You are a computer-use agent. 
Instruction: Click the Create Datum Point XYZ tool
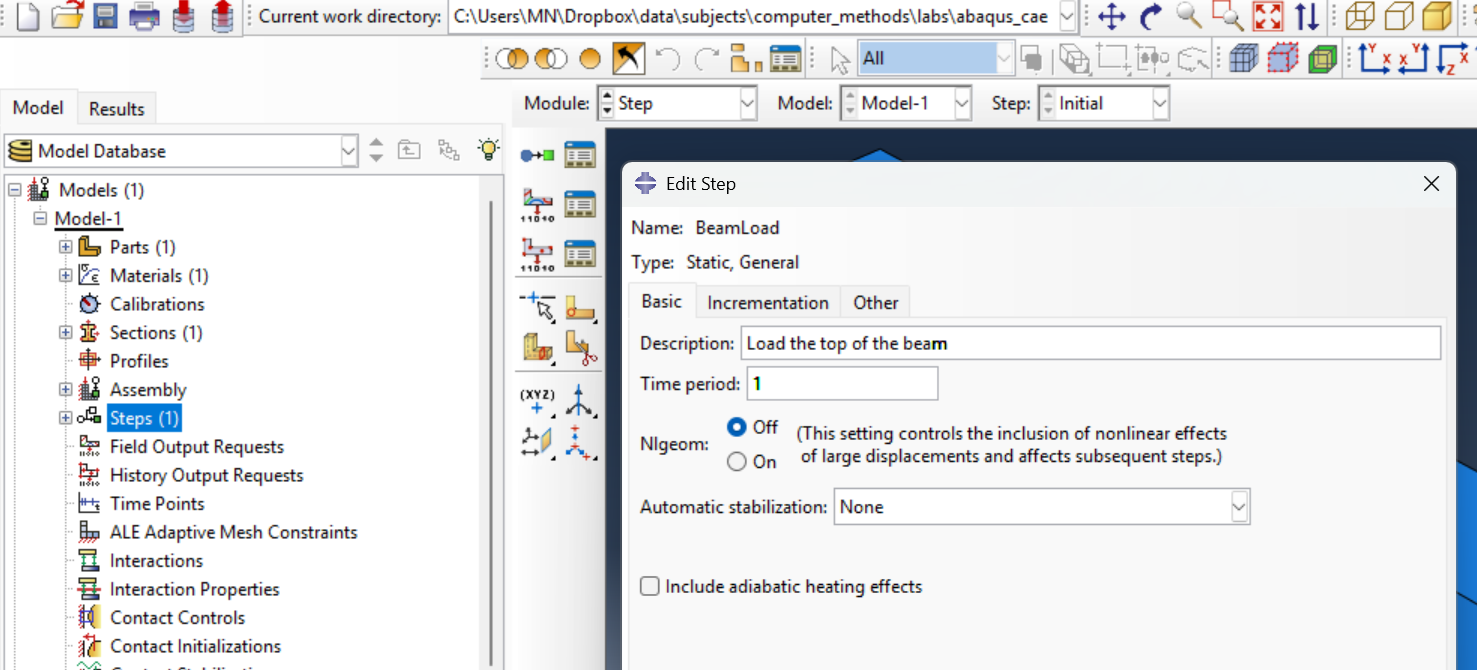537,399
